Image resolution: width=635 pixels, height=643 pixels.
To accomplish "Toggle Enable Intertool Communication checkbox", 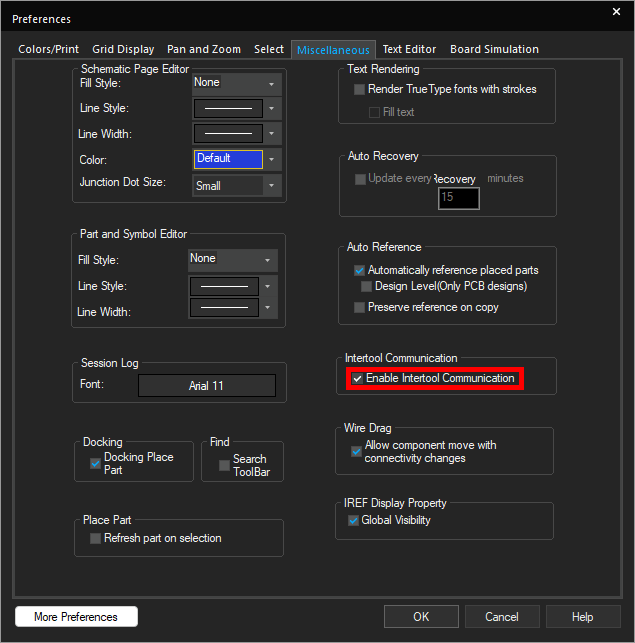I will tap(358, 379).
